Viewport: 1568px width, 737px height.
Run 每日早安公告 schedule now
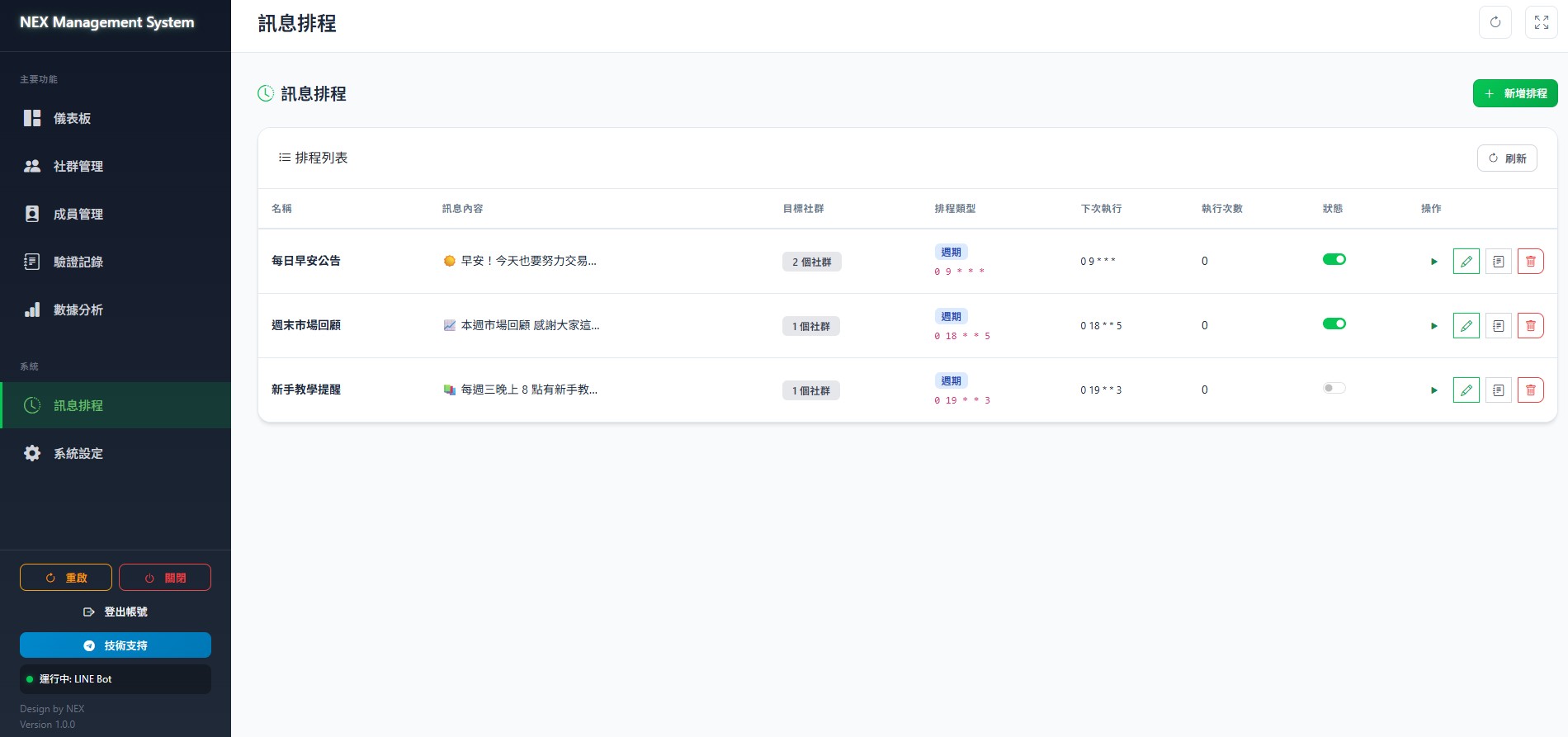coord(1433,262)
